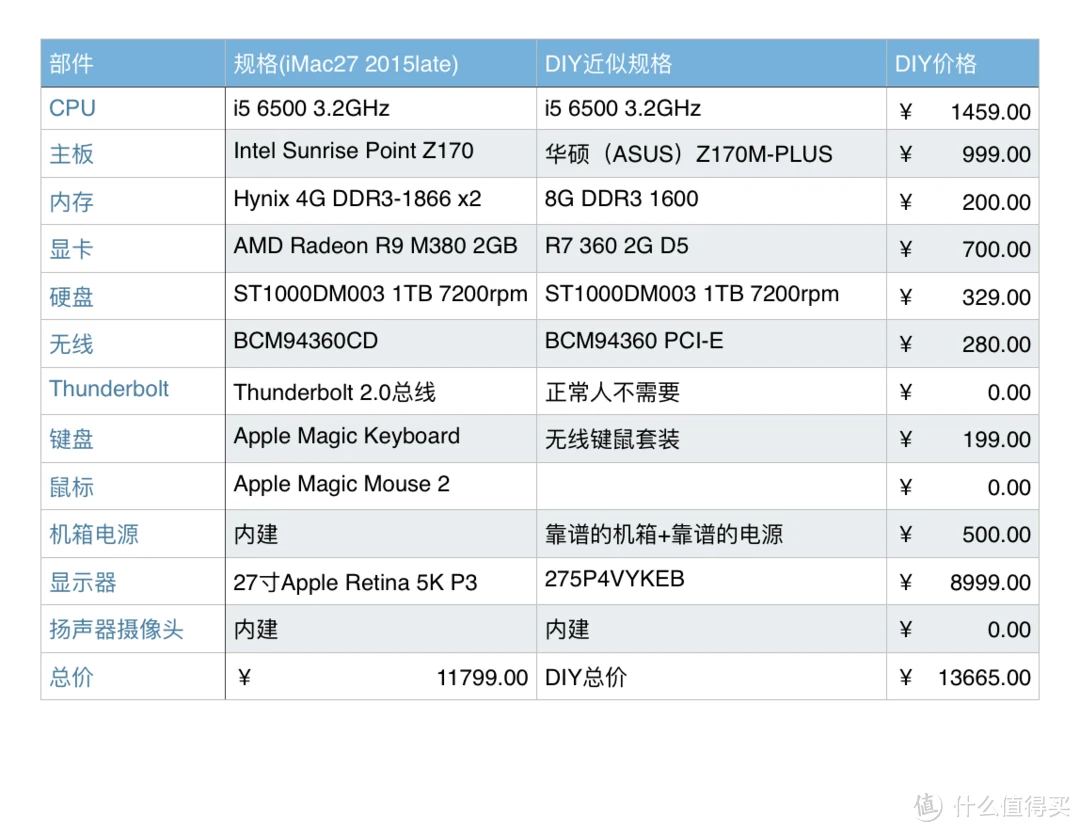The image size is (1080, 832).
Task: Click the 280.00 price cell
Action: (x=963, y=344)
